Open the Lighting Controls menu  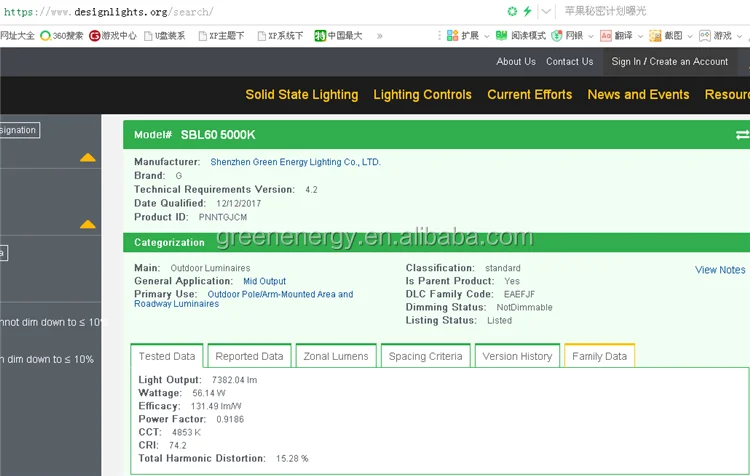pyautogui.click(x=422, y=95)
